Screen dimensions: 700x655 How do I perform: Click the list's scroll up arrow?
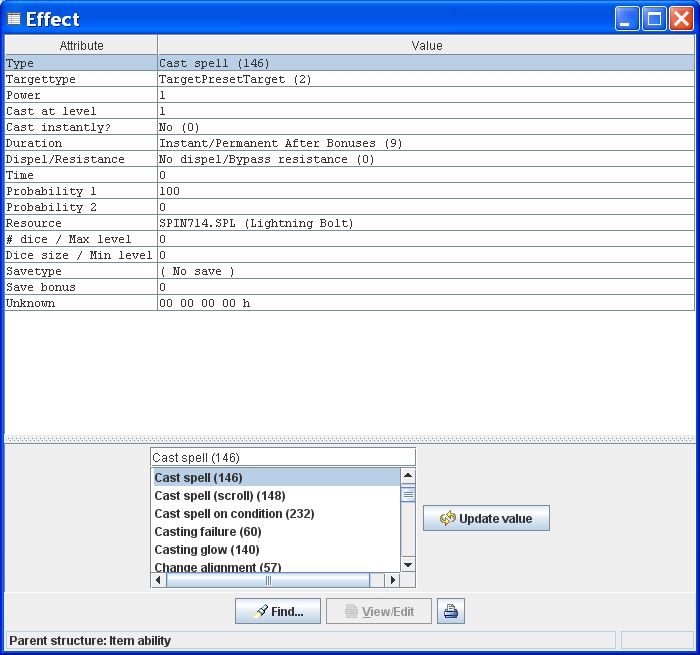(x=408, y=477)
